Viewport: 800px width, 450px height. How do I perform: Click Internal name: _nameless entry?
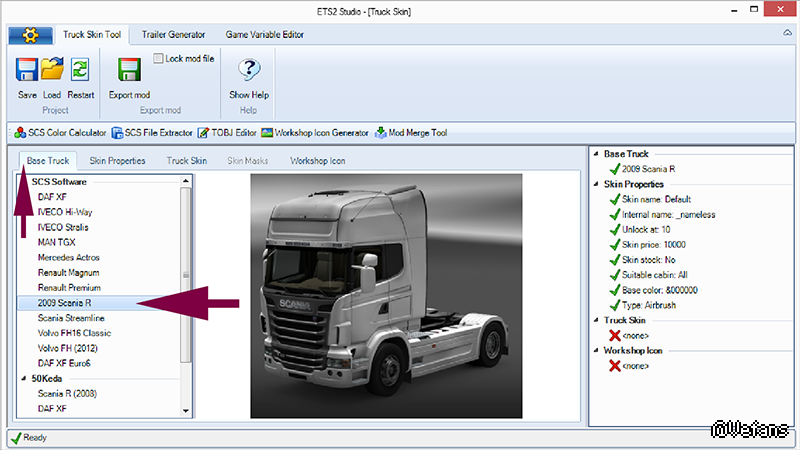pyautogui.click(x=668, y=214)
